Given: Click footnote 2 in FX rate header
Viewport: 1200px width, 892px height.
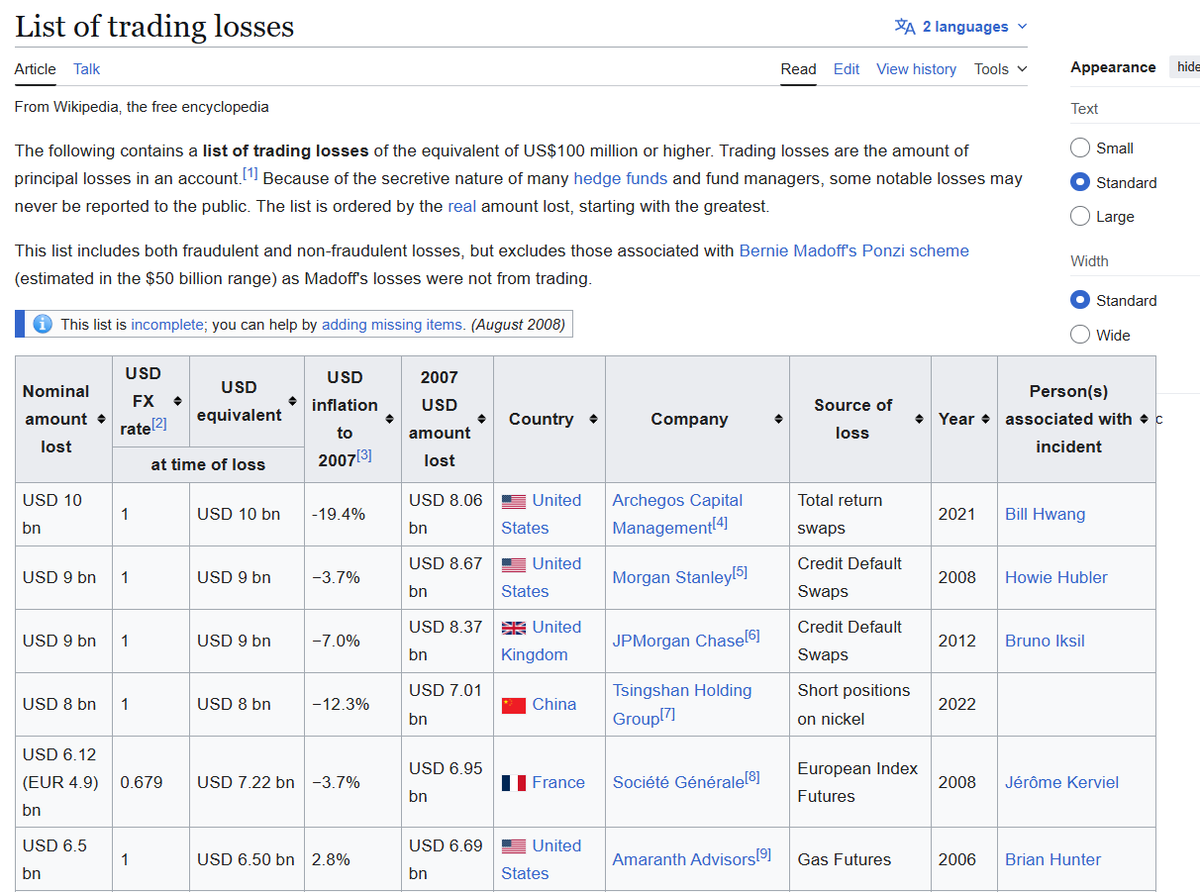Looking at the screenshot, I should 159,424.
